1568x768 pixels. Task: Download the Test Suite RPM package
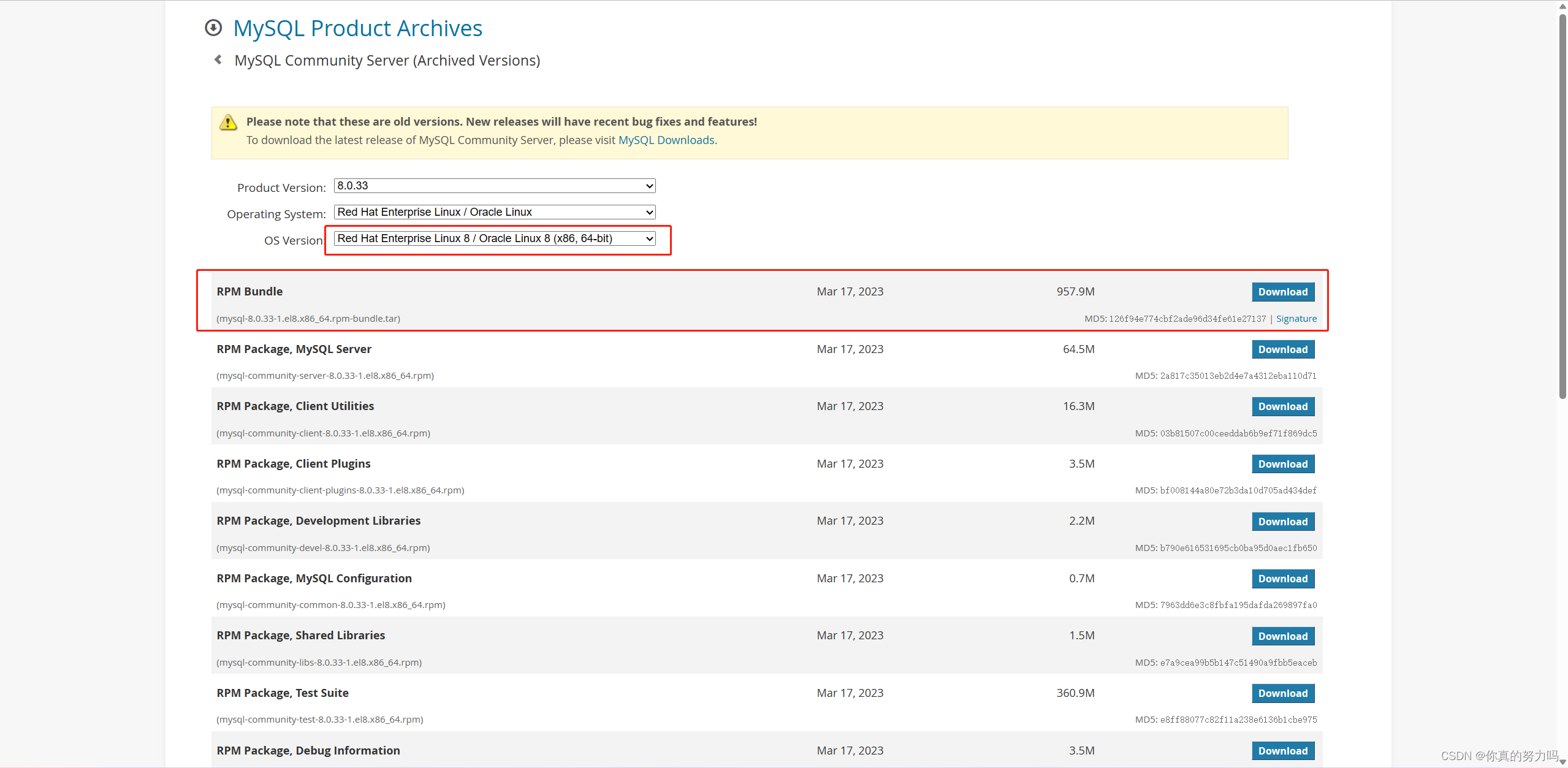[x=1282, y=694]
